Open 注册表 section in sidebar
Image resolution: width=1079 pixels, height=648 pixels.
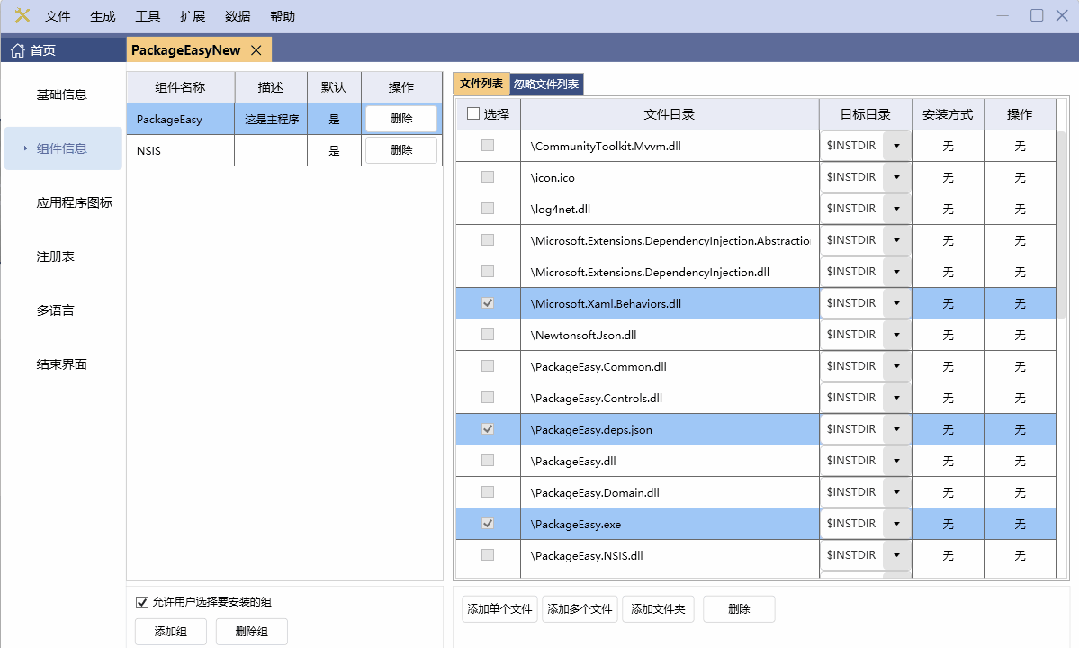(x=56, y=256)
